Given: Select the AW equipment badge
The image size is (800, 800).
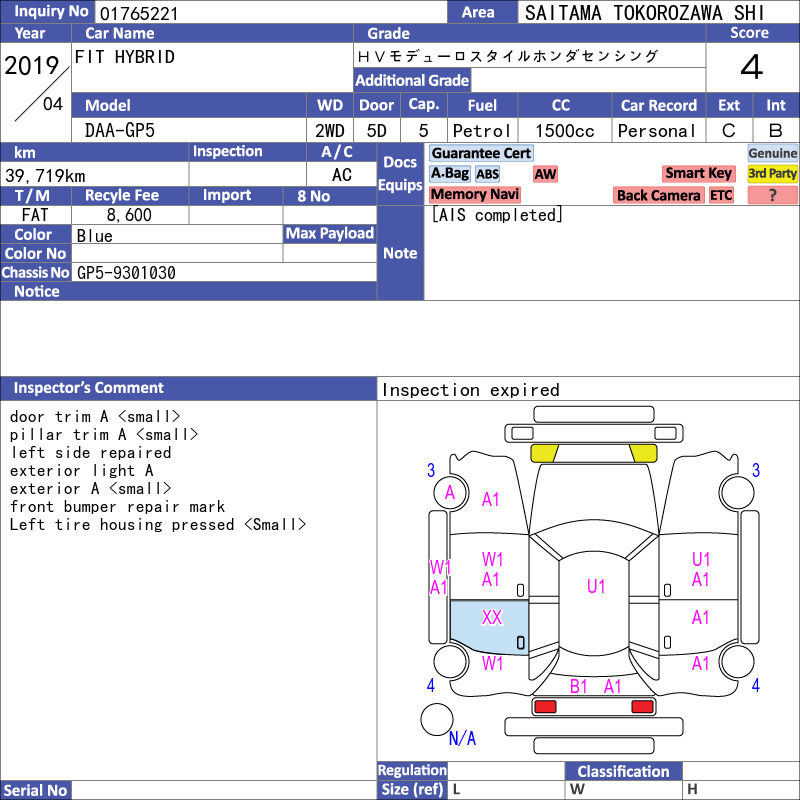Looking at the screenshot, I should coord(545,174).
